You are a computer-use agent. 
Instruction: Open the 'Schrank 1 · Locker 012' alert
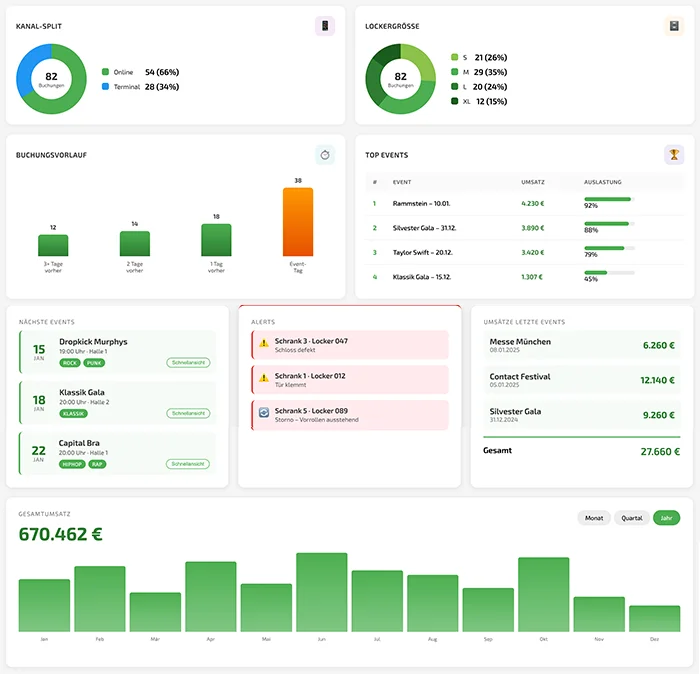350,379
